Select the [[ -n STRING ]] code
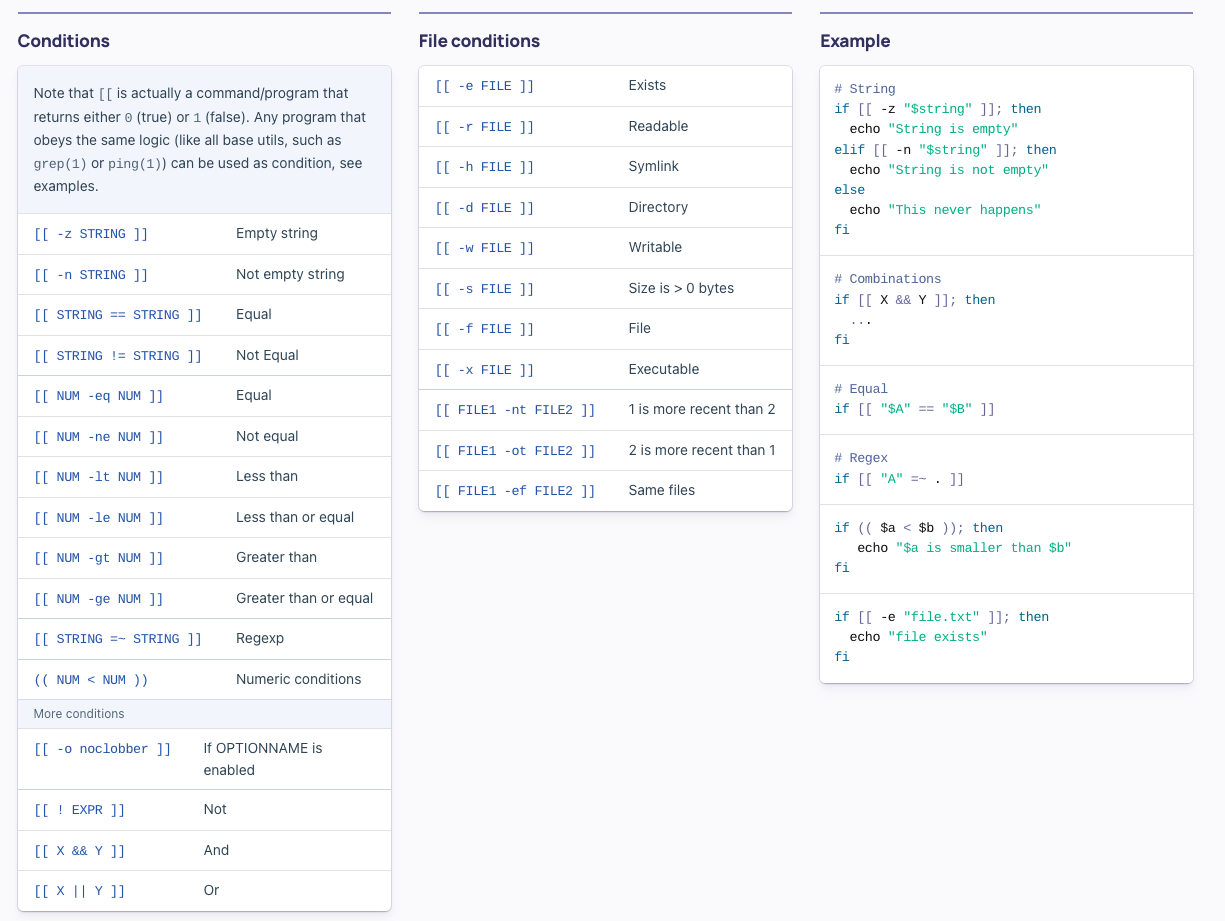 tap(91, 275)
